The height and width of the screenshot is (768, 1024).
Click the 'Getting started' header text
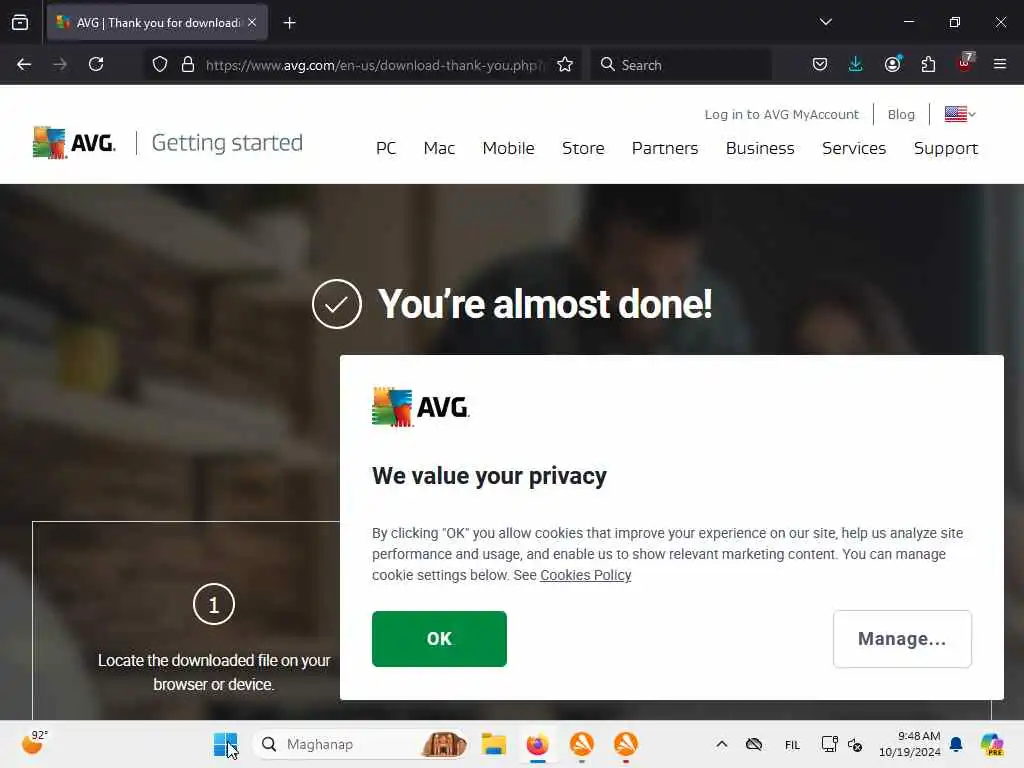pos(227,142)
